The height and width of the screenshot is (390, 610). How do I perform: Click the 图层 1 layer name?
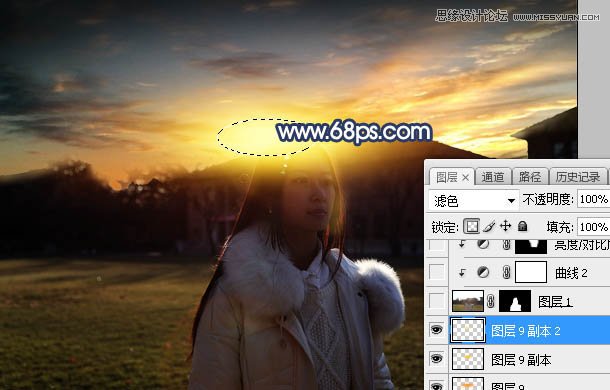555,301
